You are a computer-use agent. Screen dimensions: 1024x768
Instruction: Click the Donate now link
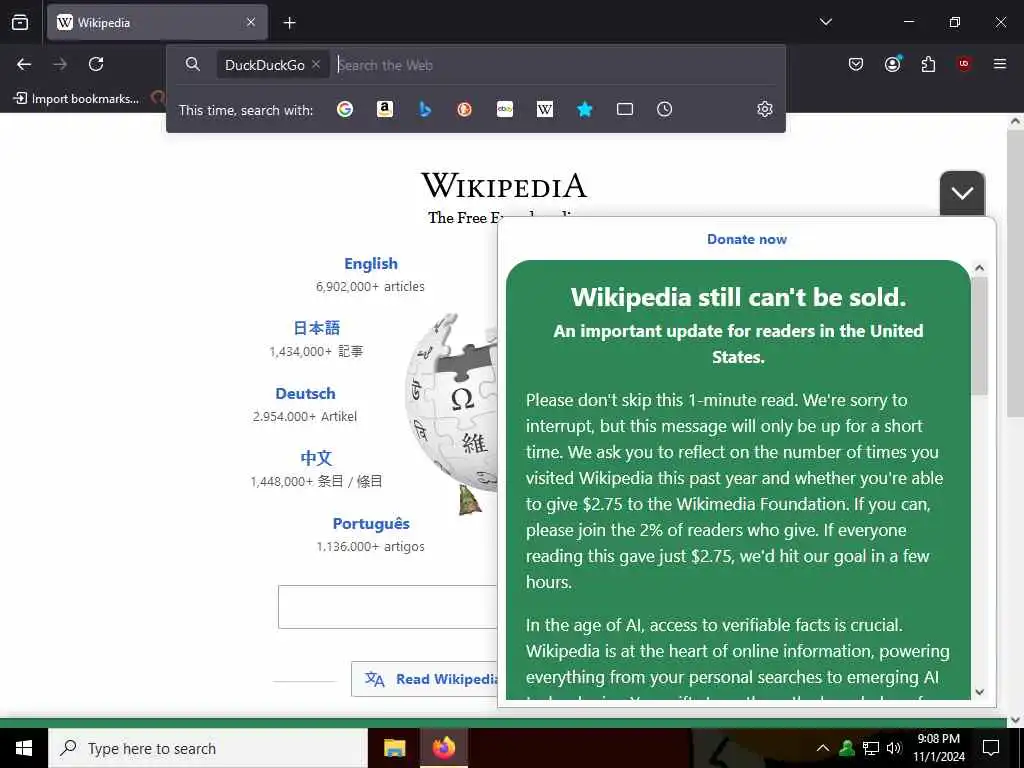pos(746,239)
